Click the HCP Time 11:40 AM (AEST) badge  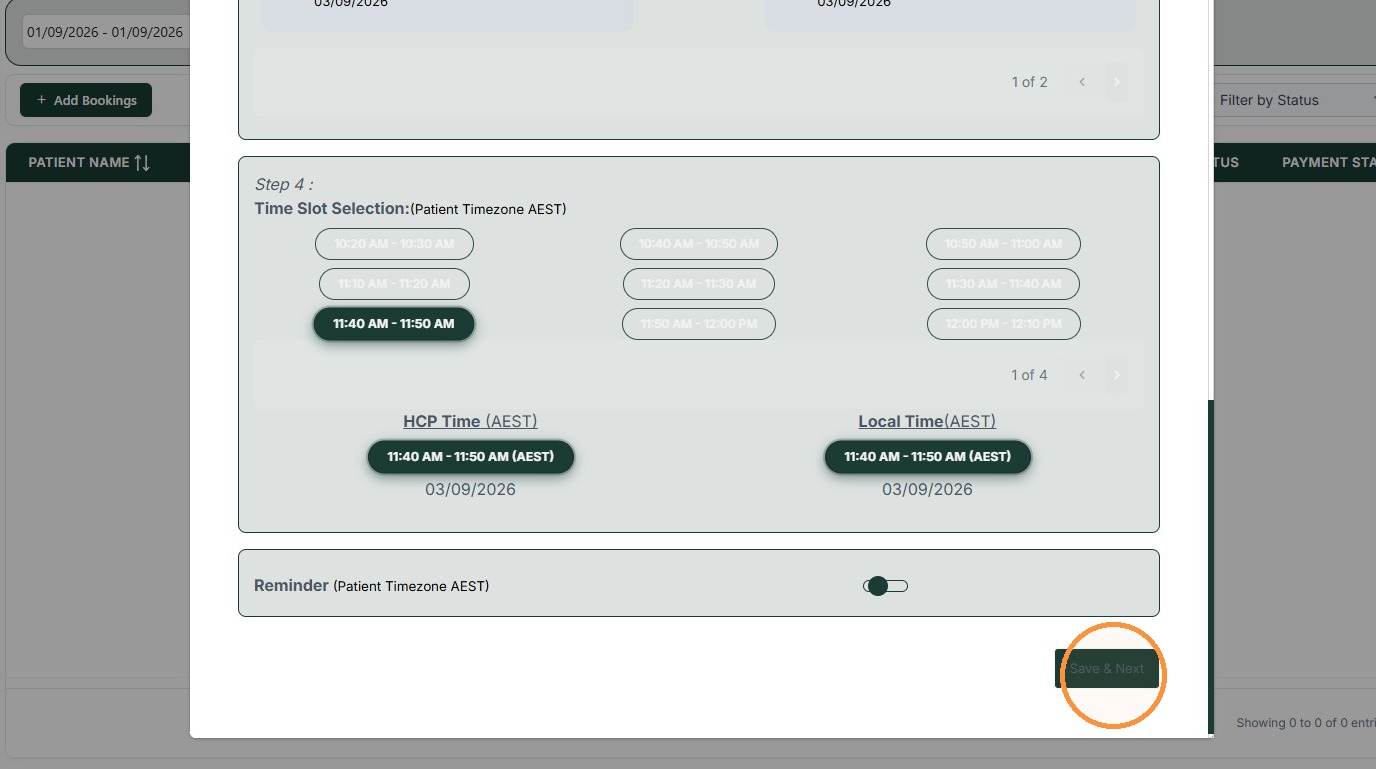(x=471, y=457)
